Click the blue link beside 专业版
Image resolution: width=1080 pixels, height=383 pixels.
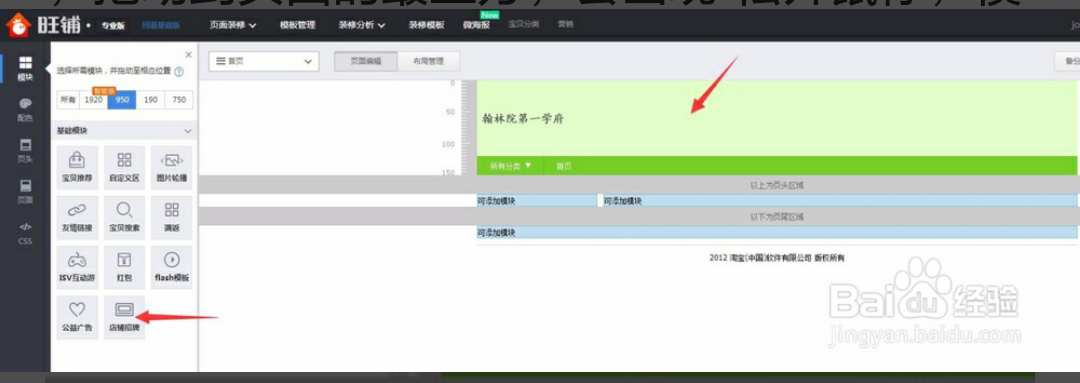pos(160,26)
